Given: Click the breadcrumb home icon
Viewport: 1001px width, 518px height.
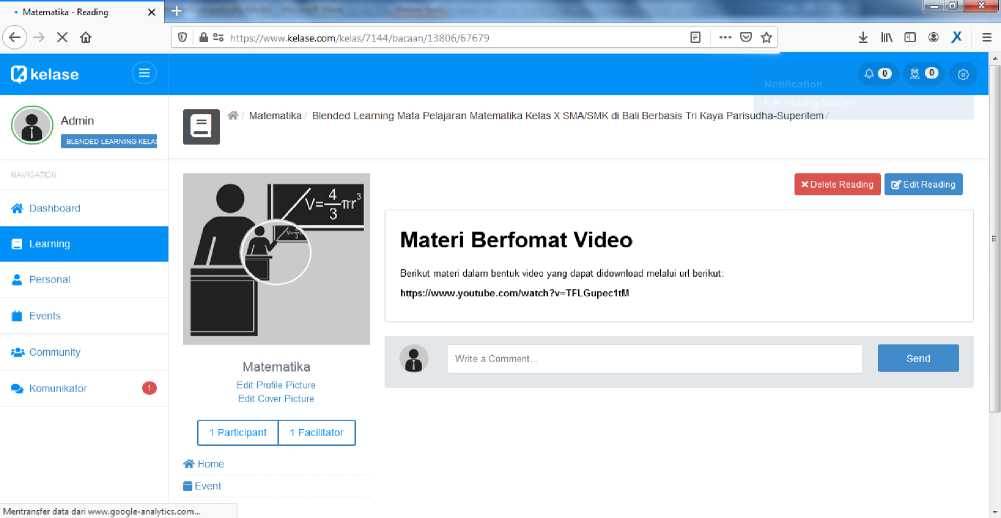Looking at the screenshot, I should (x=233, y=116).
